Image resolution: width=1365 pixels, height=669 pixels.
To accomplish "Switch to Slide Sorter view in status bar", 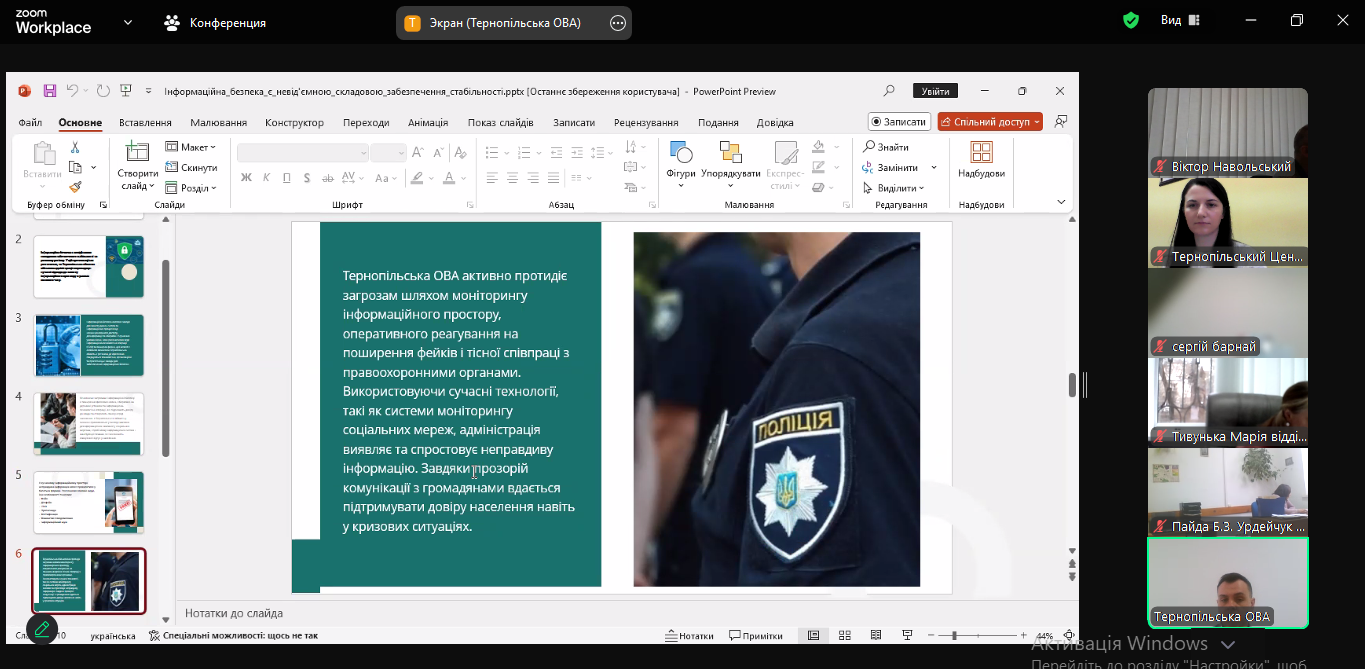I will [x=845, y=635].
